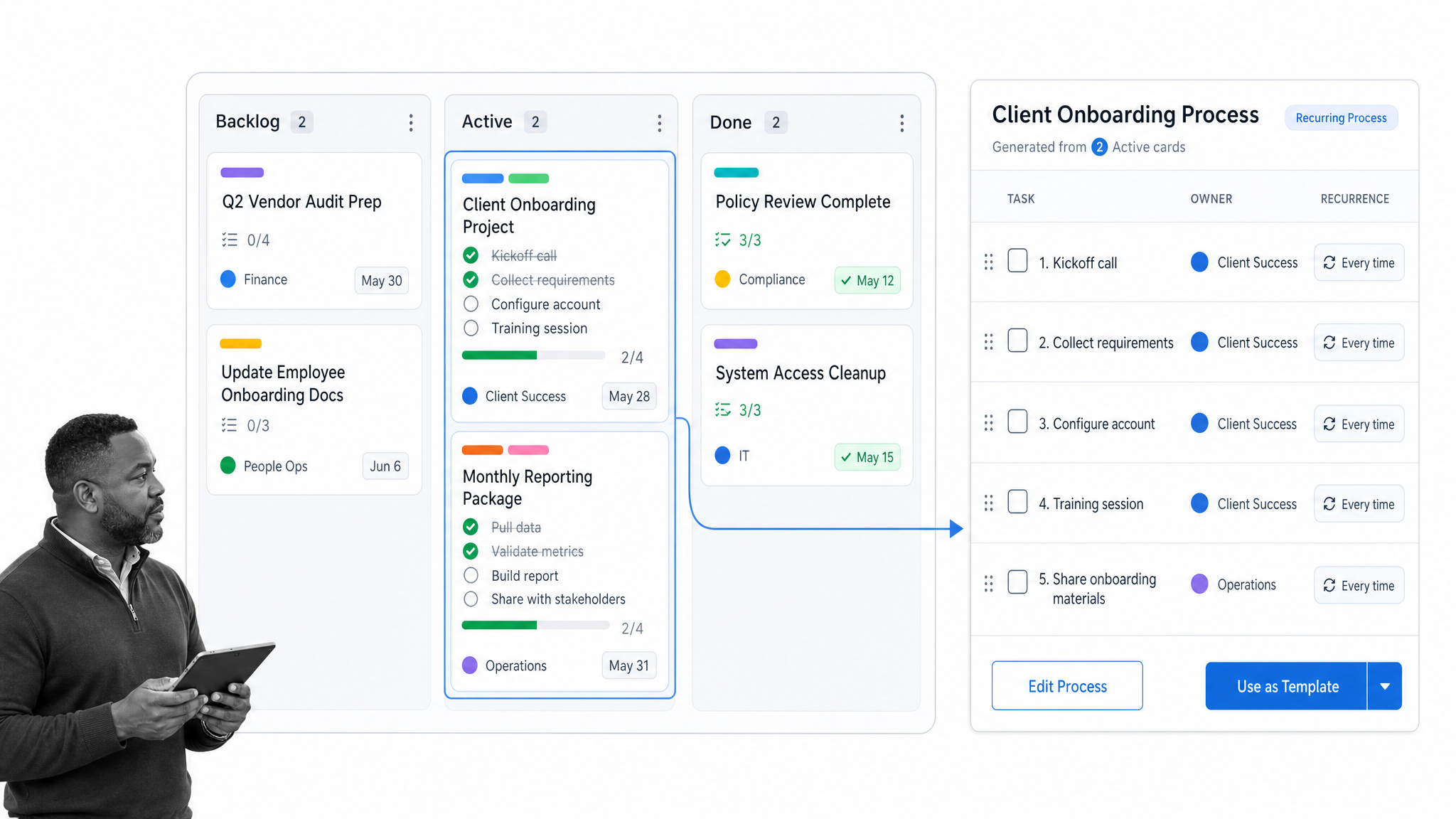Click the Operations owner avatar in process table

[x=1199, y=584]
